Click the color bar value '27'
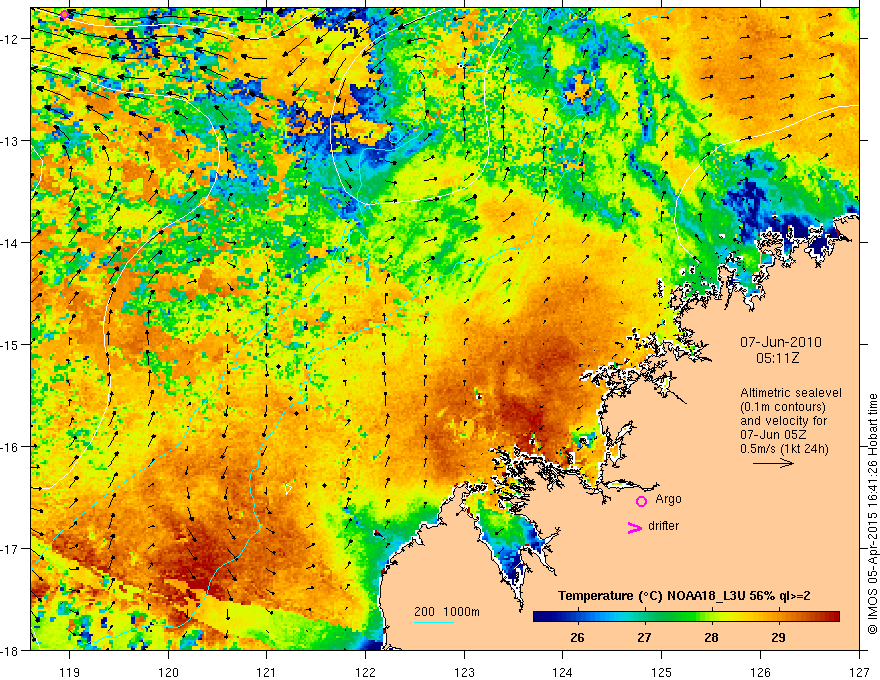 tap(644, 637)
